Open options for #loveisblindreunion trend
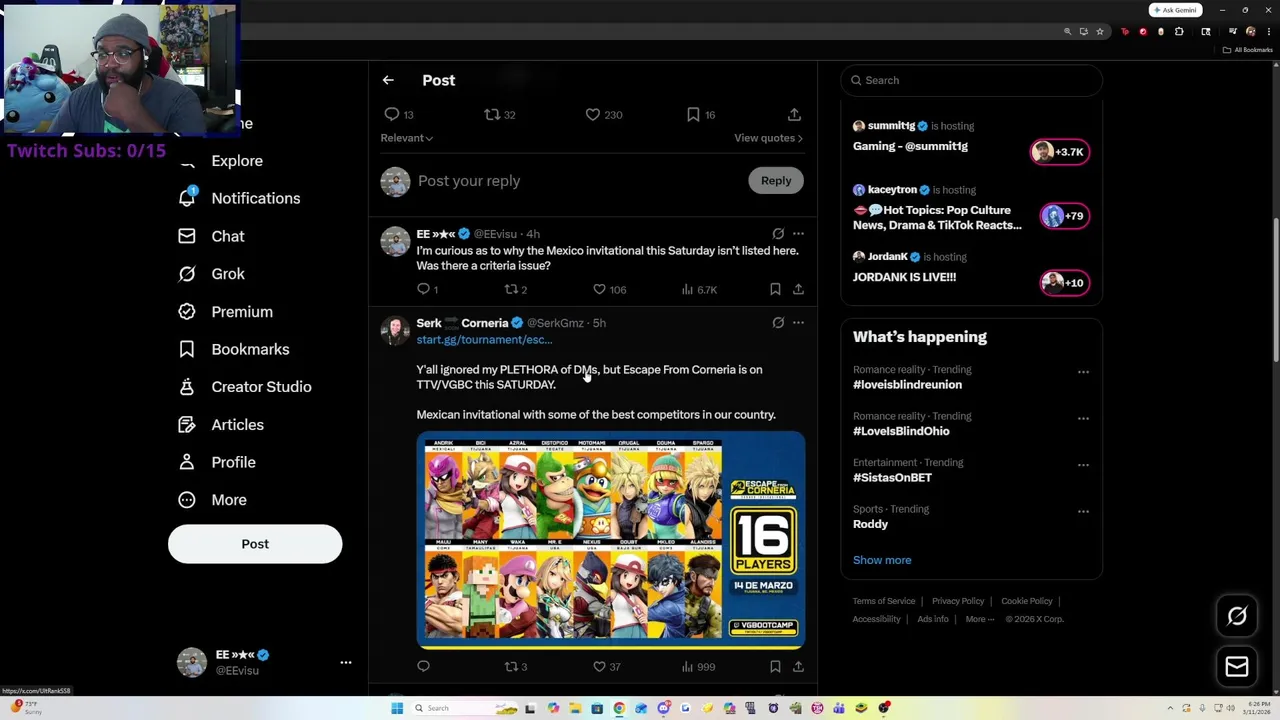The image size is (1280, 720). (1083, 371)
